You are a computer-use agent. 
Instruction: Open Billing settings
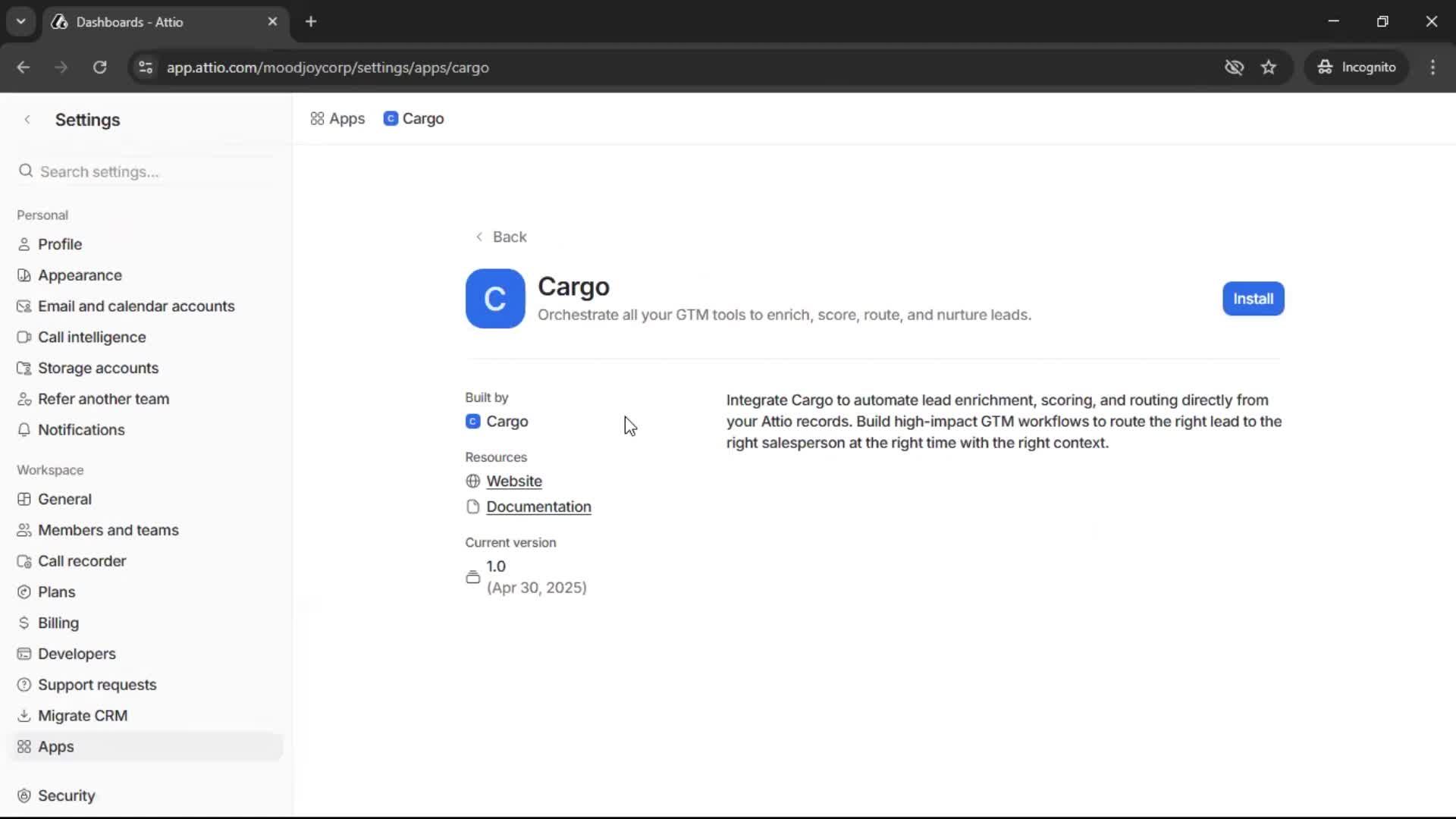pos(58,623)
